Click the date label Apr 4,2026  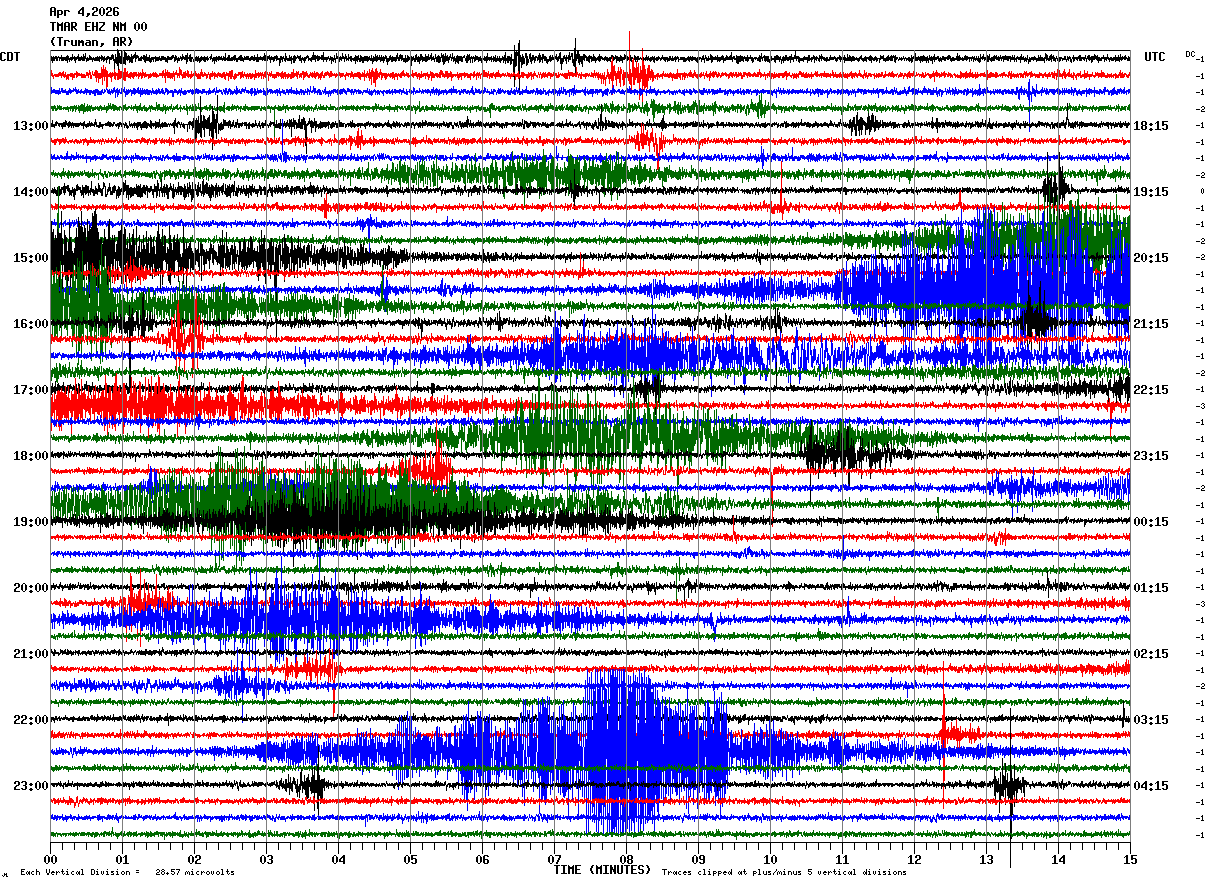point(84,12)
